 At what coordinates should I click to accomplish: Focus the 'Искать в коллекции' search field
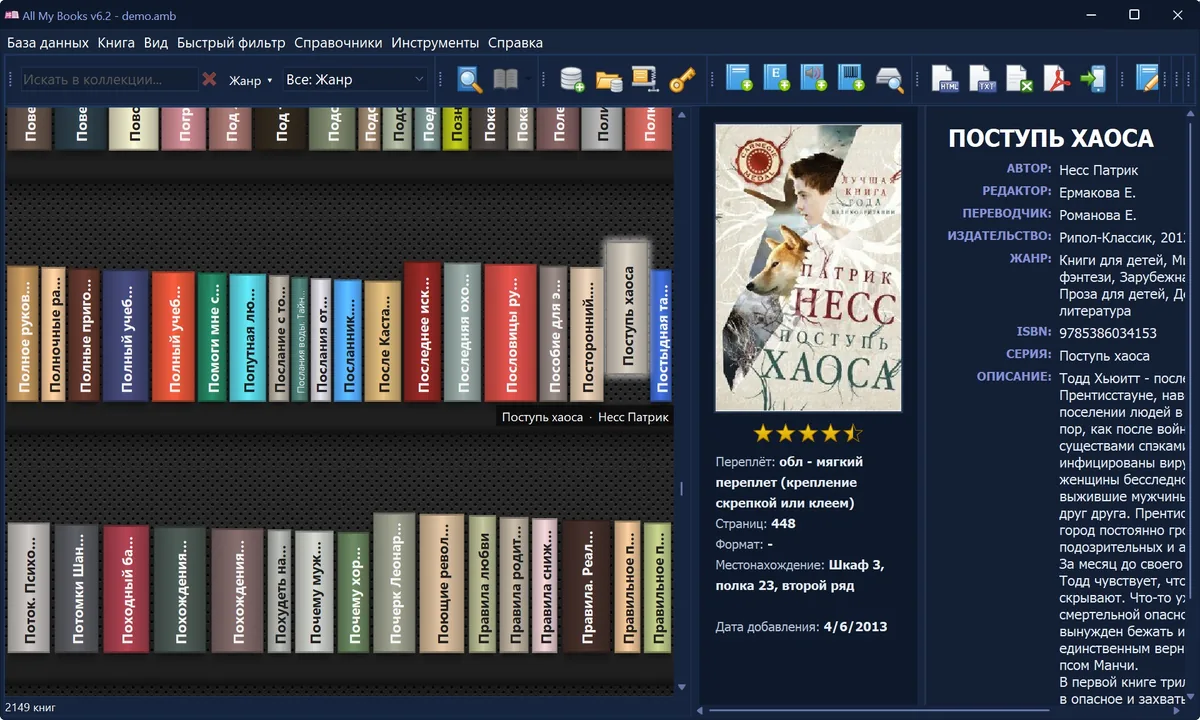coord(109,79)
